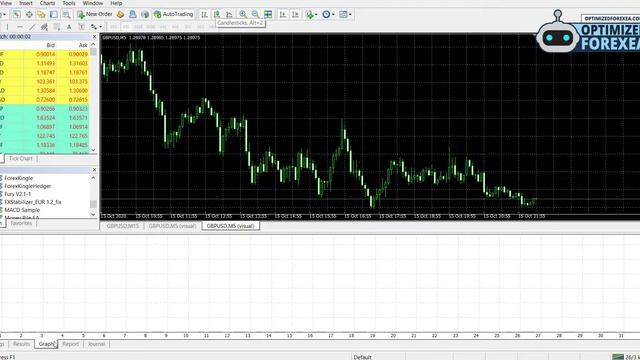Open the Strategy Tester toolbar icon
The image size is (640, 360).
point(66,14)
